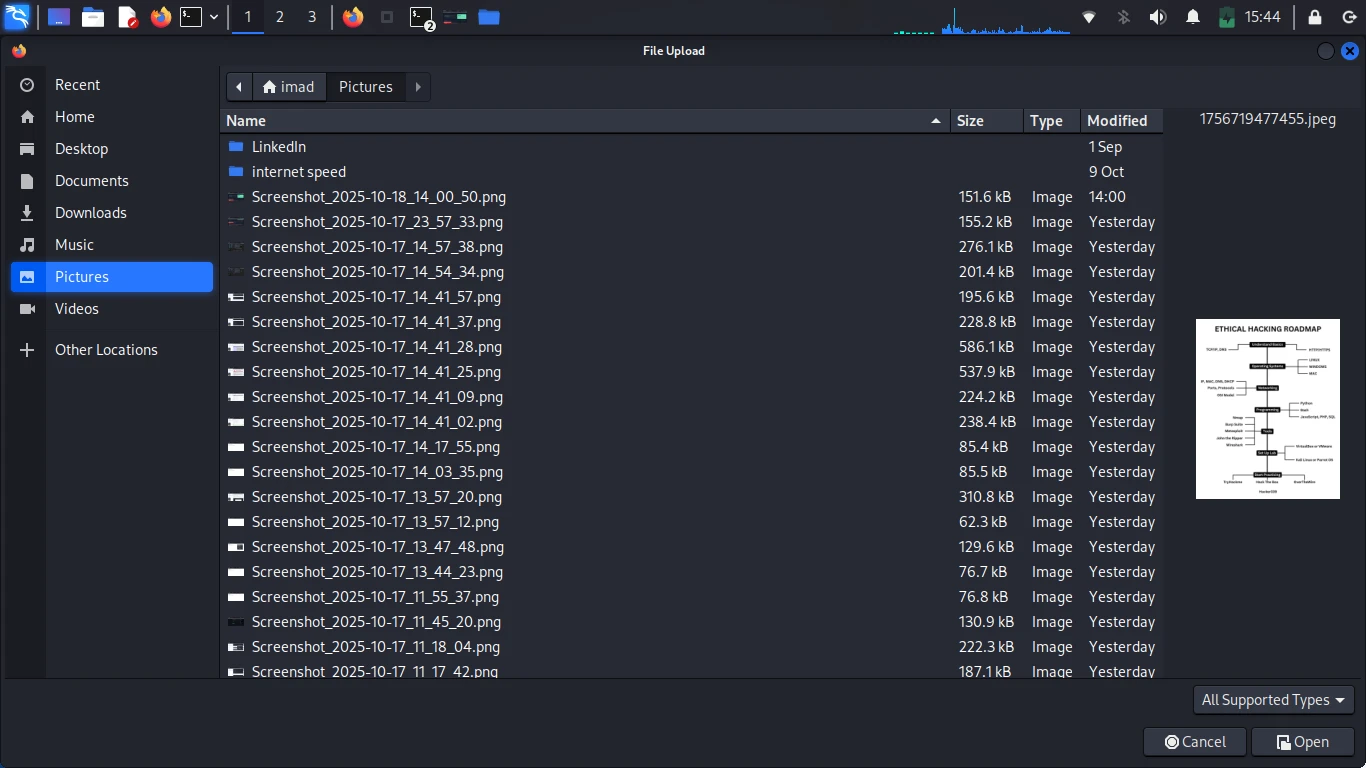Expand the All Supported Types filter
1366x768 pixels.
coord(1273,700)
